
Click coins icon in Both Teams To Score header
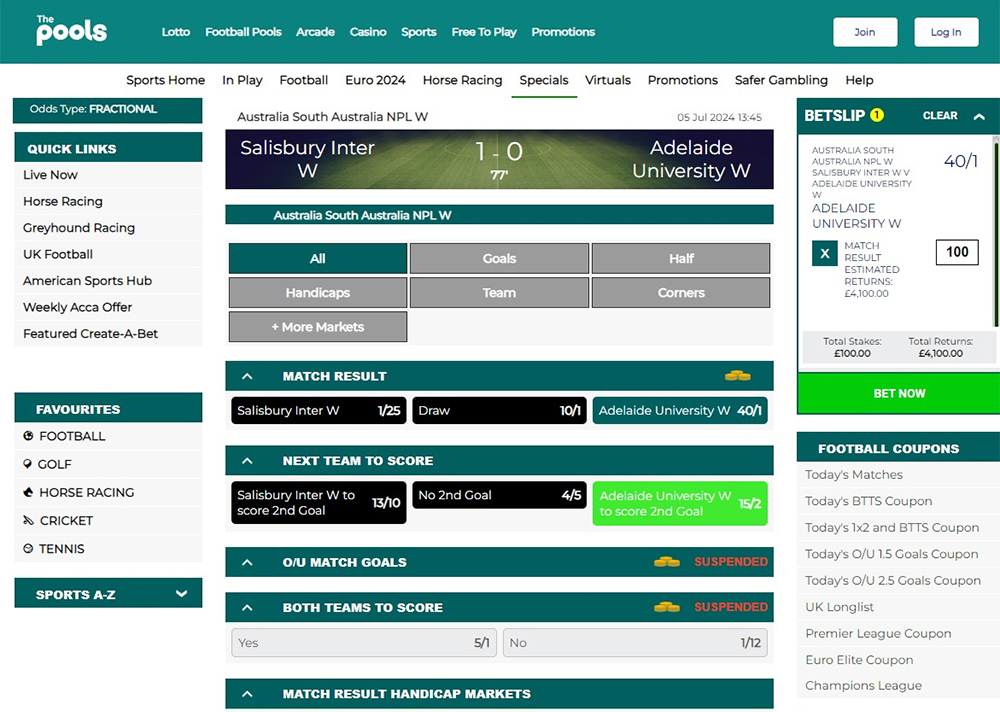[666, 607]
